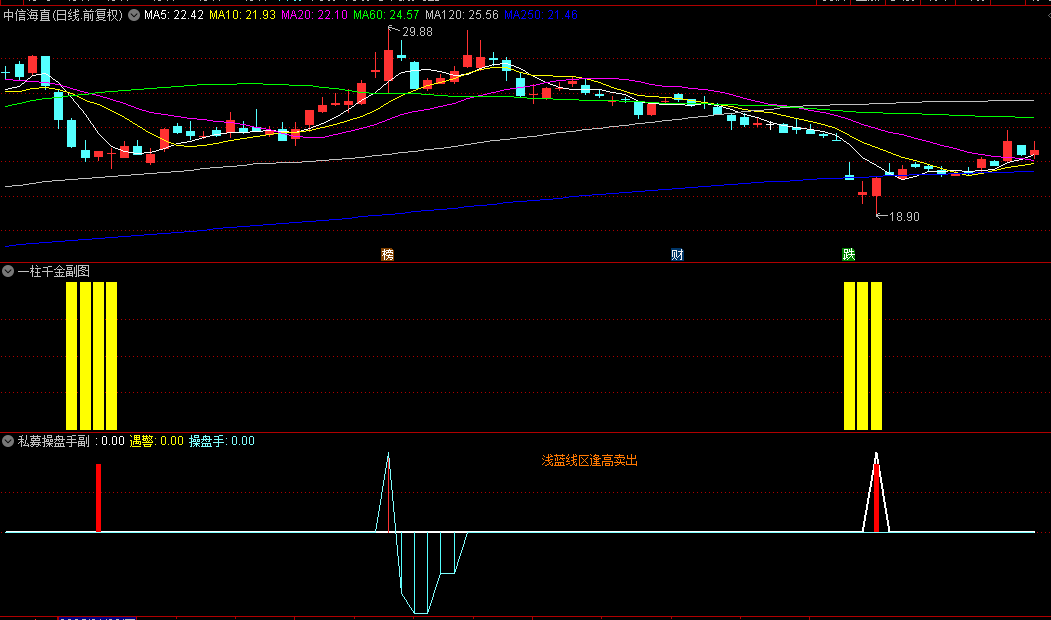Click the 财 financial event marker
Screen dimensions: 1051x620
click(677, 255)
